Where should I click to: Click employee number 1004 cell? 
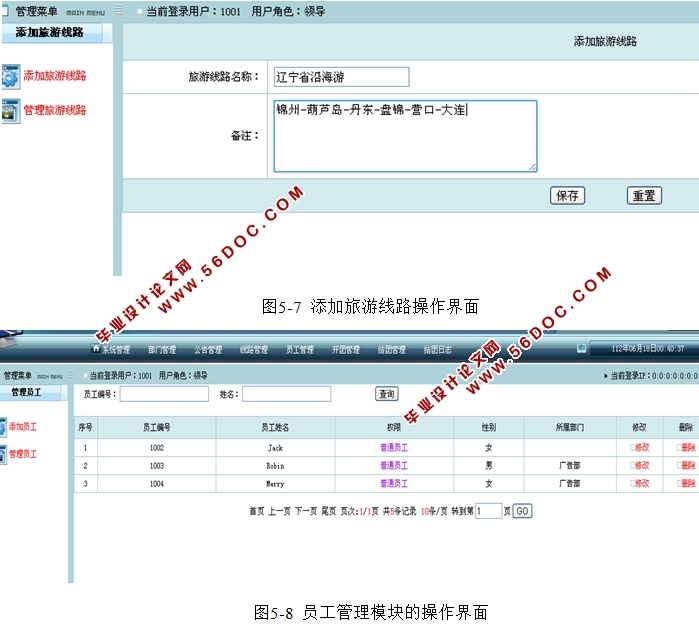(156, 483)
